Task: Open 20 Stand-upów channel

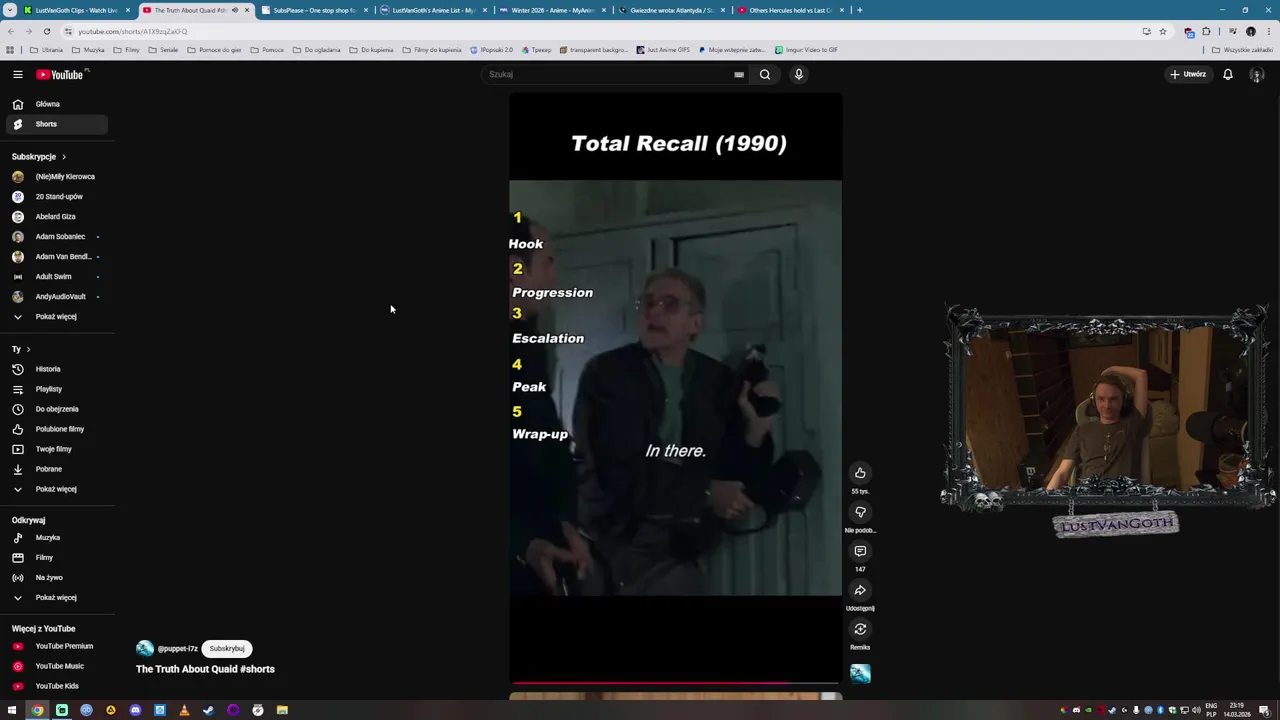Action: click(x=56, y=197)
